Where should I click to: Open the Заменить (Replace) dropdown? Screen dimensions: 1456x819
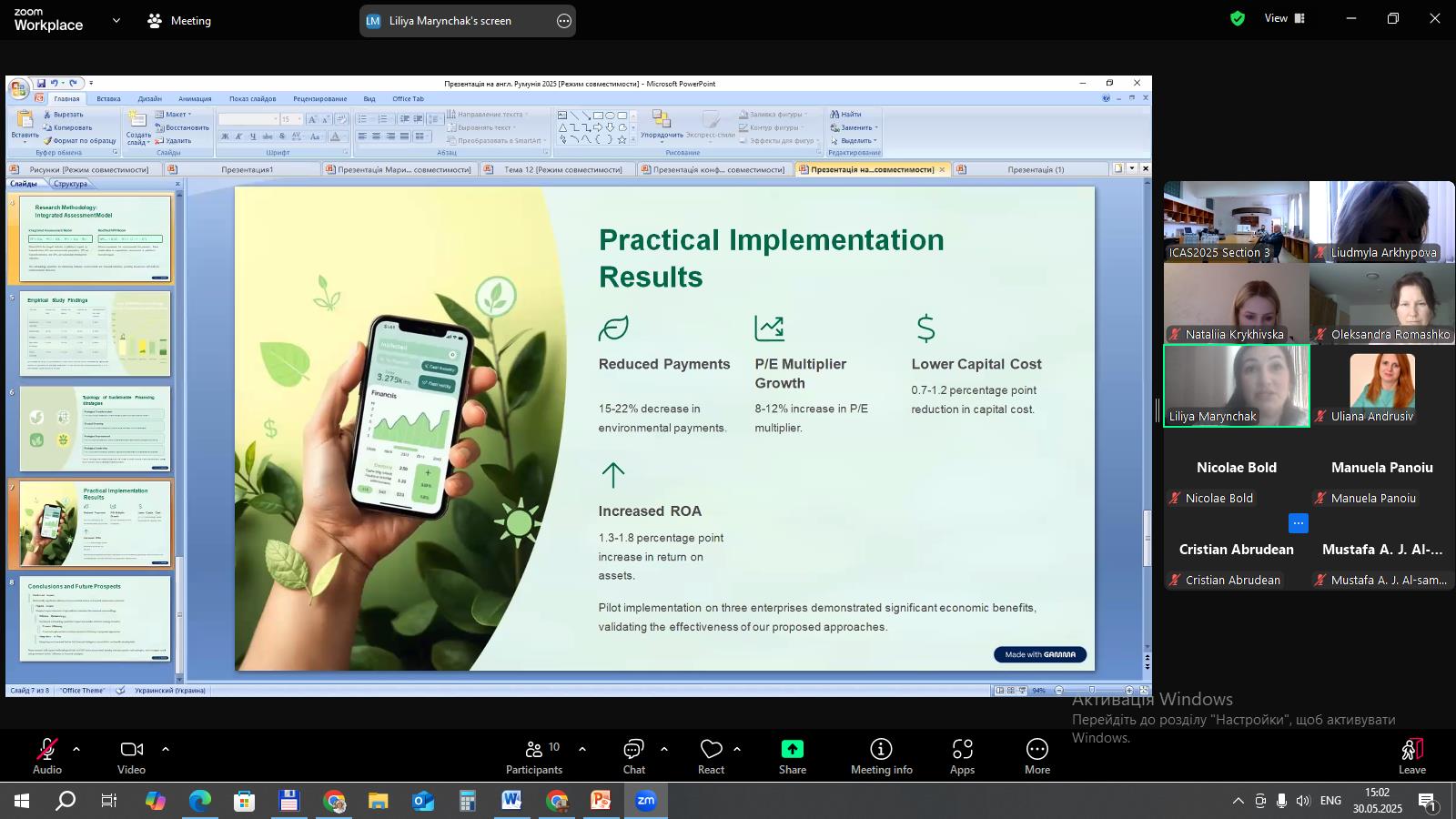pyautogui.click(x=854, y=127)
